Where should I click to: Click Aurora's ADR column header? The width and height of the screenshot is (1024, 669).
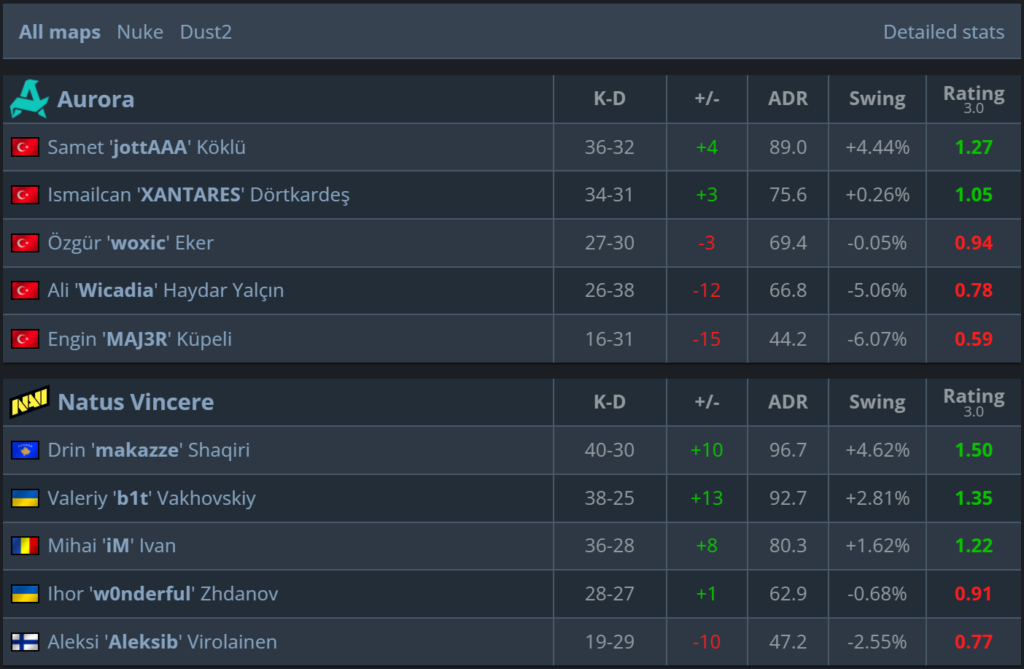point(788,99)
